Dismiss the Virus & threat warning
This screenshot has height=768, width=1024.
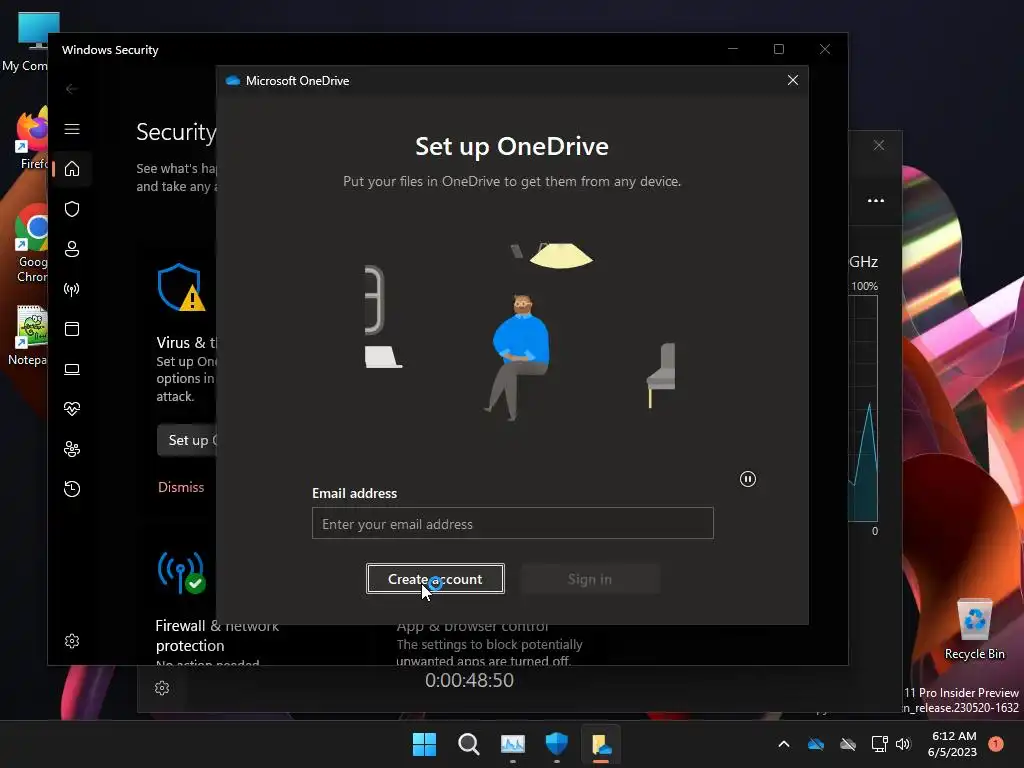pos(181,487)
